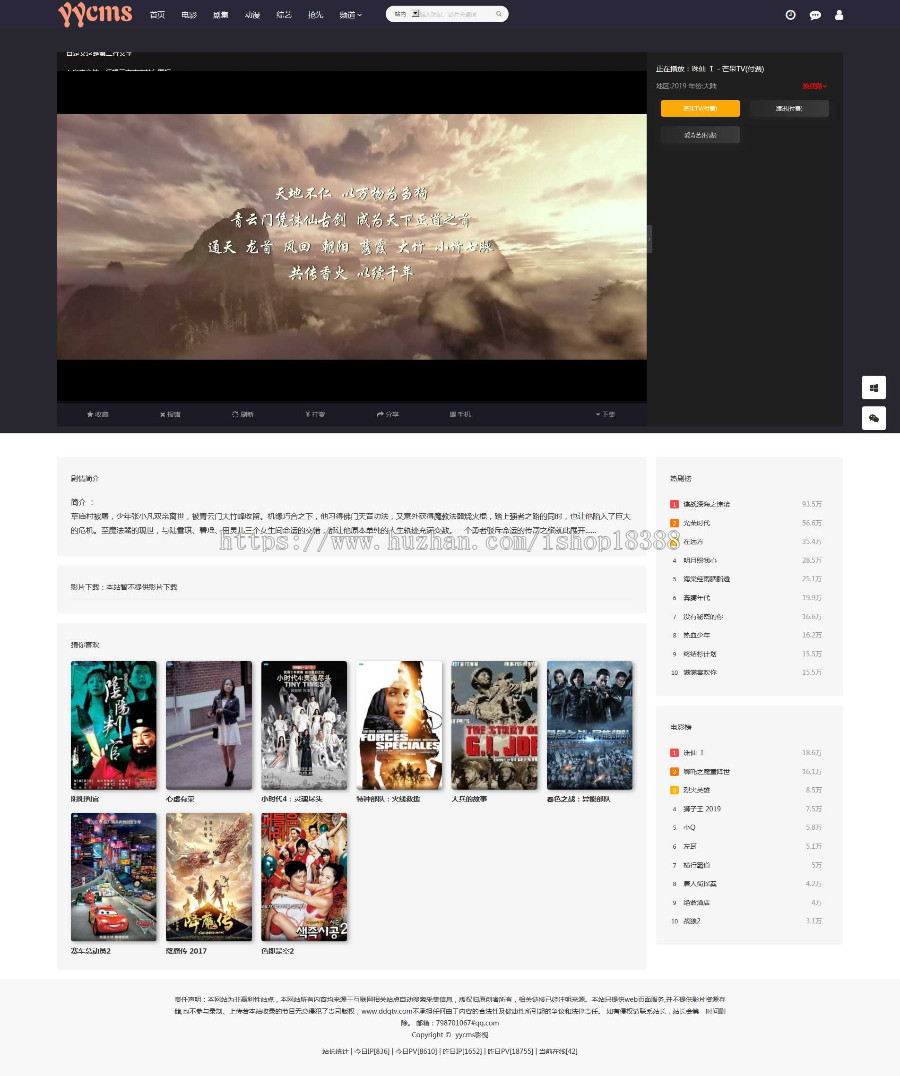Select the 腾讯(付费) source button

pyautogui.click(x=789, y=108)
